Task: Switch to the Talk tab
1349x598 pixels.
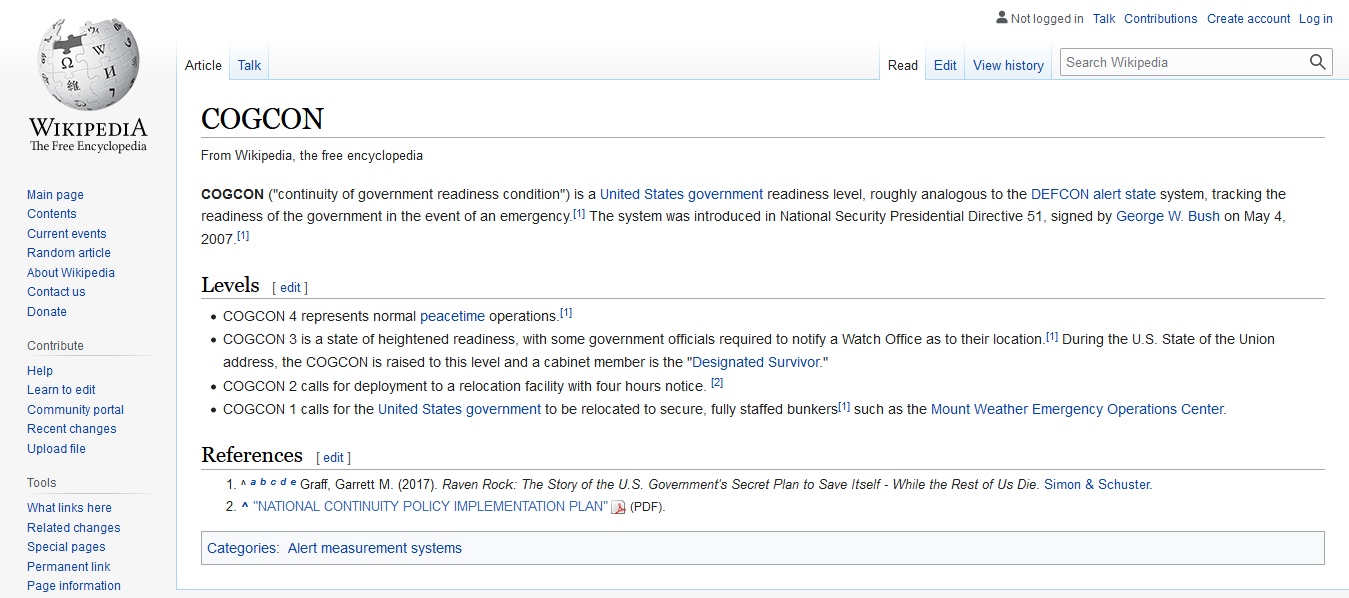Action: click(249, 65)
